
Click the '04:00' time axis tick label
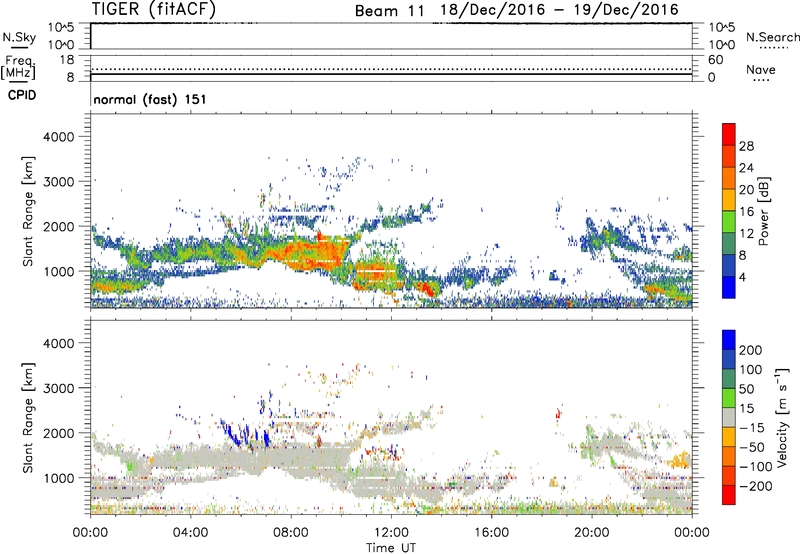(x=191, y=533)
